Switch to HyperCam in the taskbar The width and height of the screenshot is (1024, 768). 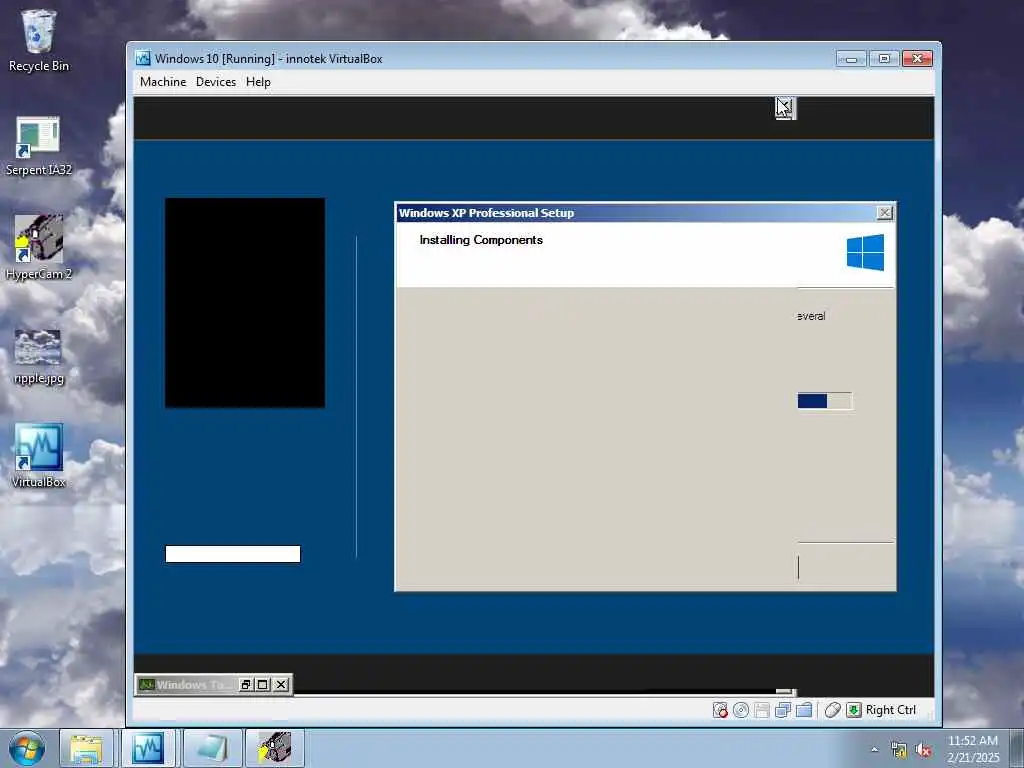coord(274,748)
